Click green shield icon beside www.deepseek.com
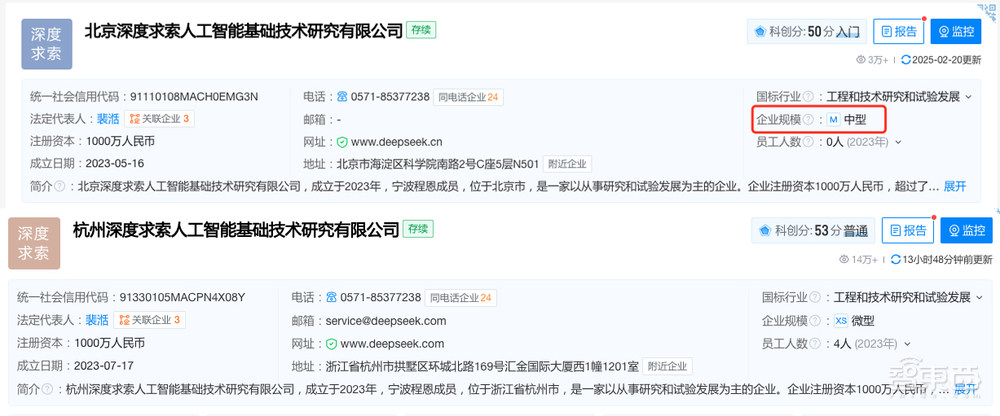The image size is (1000, 416). tap(331, 344)
